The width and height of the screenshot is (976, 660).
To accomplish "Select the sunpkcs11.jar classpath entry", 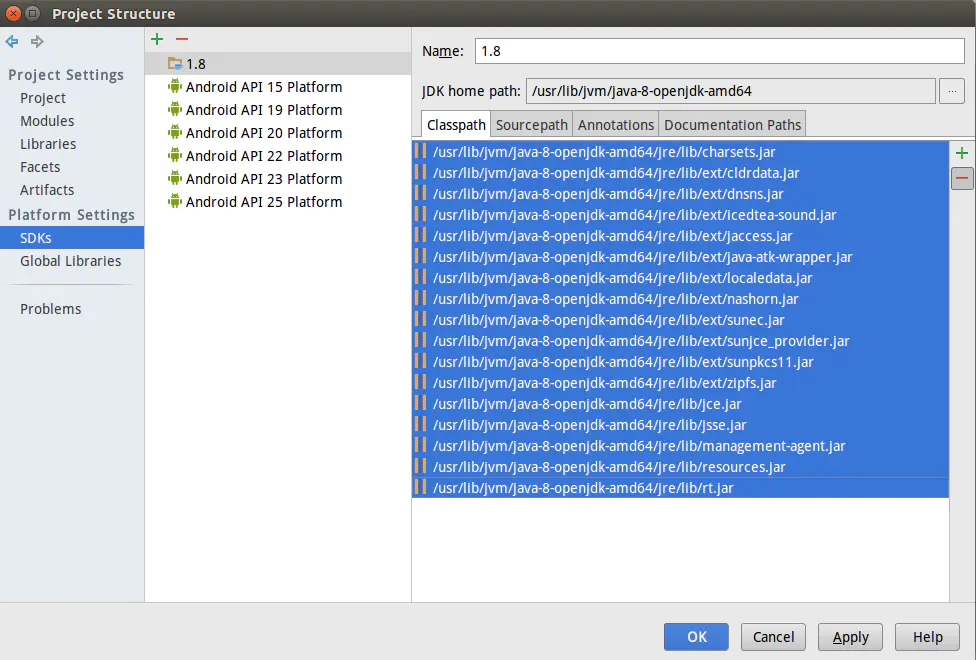I will point(680,362).
